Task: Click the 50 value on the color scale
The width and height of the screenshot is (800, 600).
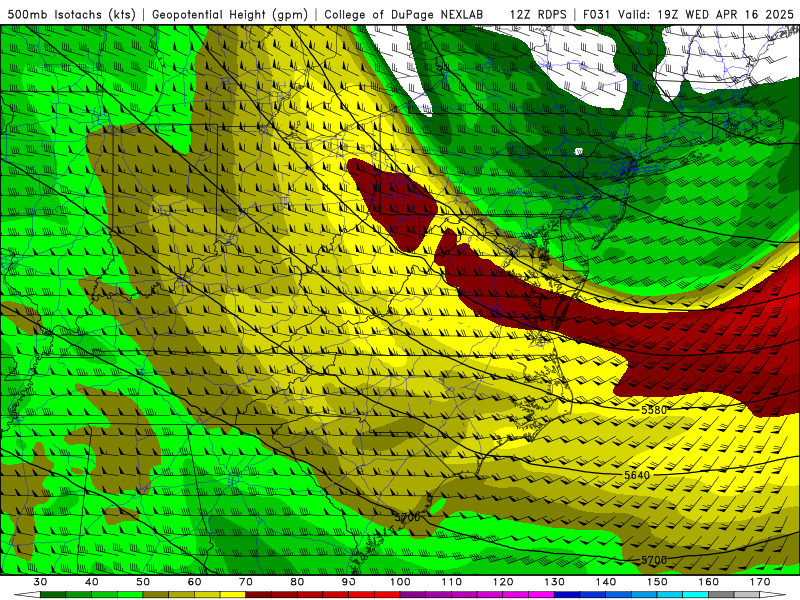Action: 143,582
